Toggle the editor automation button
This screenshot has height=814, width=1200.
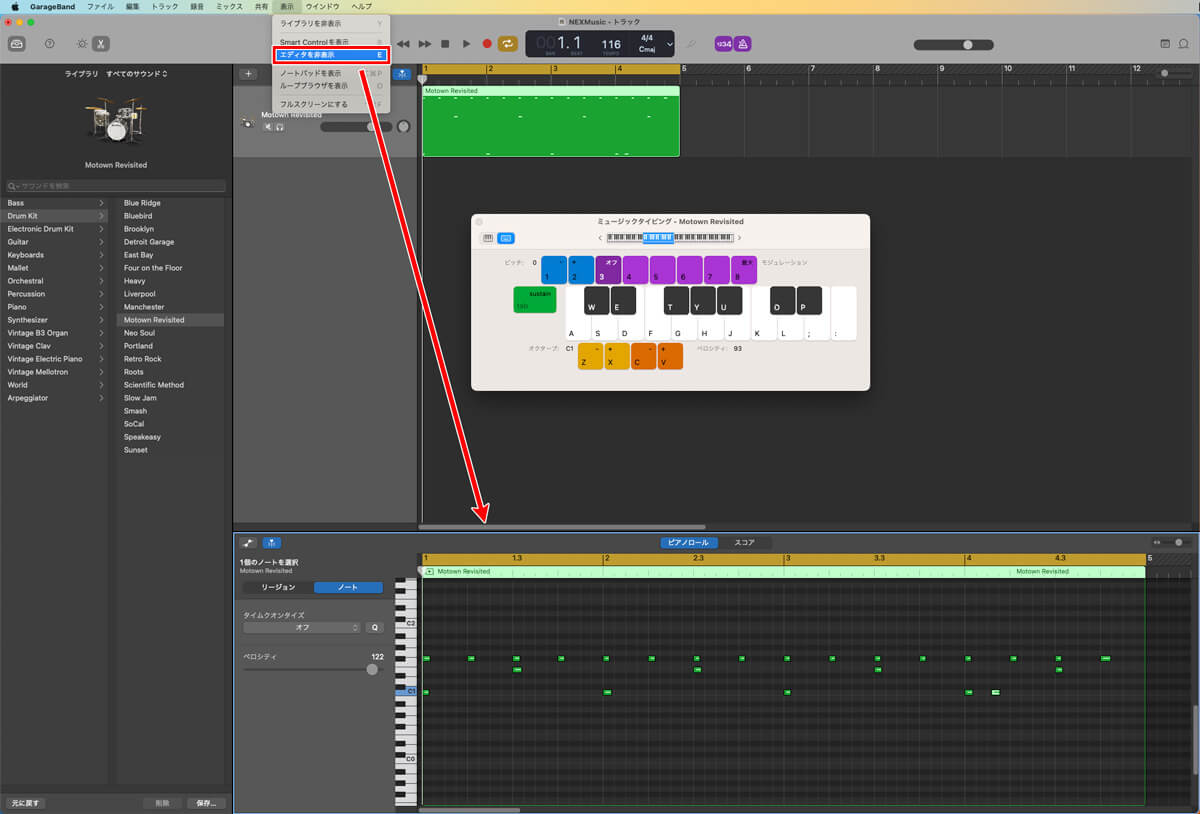pyautogui.click(x=249, y=543)
